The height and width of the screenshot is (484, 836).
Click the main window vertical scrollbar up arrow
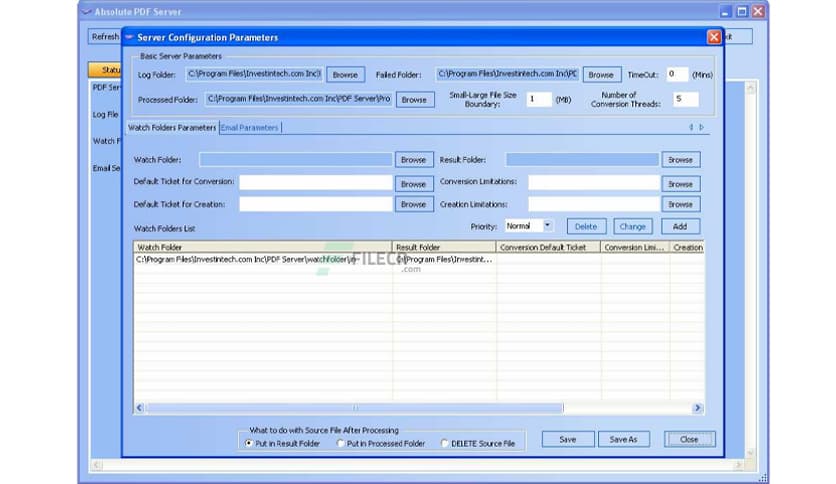coord(751,88)
